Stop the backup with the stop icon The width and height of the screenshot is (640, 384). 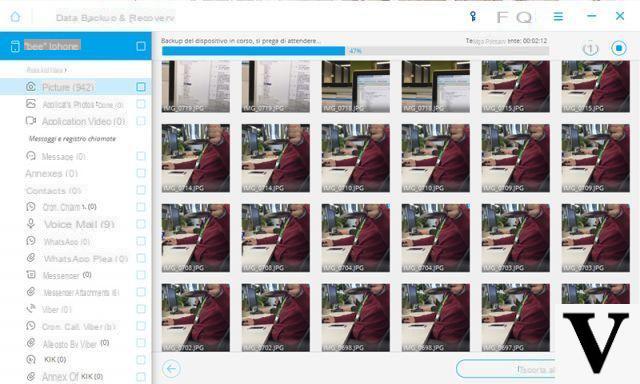(619, 48)
